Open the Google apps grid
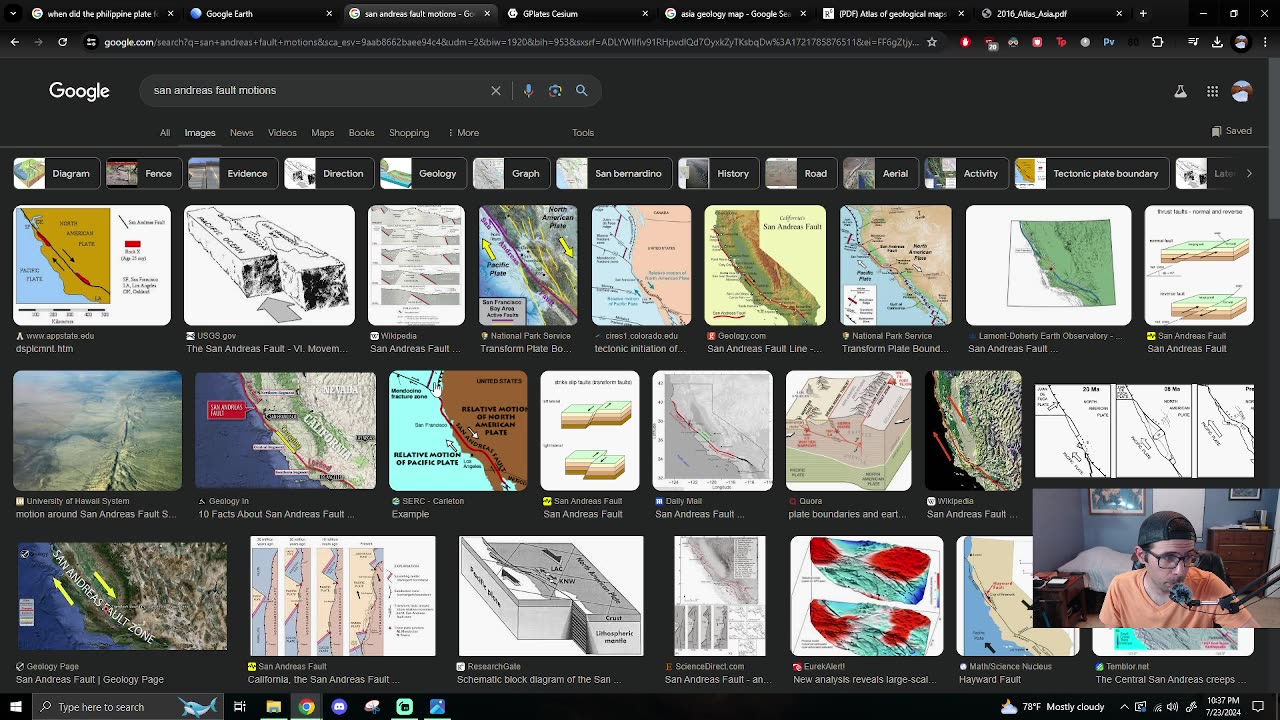1280x720 pixels. [x=1212, y=91]
